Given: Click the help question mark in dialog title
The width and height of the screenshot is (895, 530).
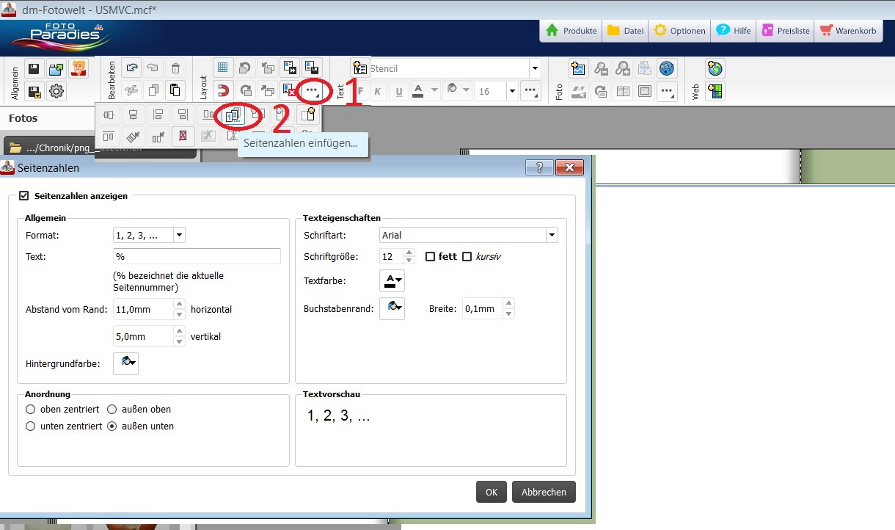Looking at the screenshot, I should click(x=538, y=168).
